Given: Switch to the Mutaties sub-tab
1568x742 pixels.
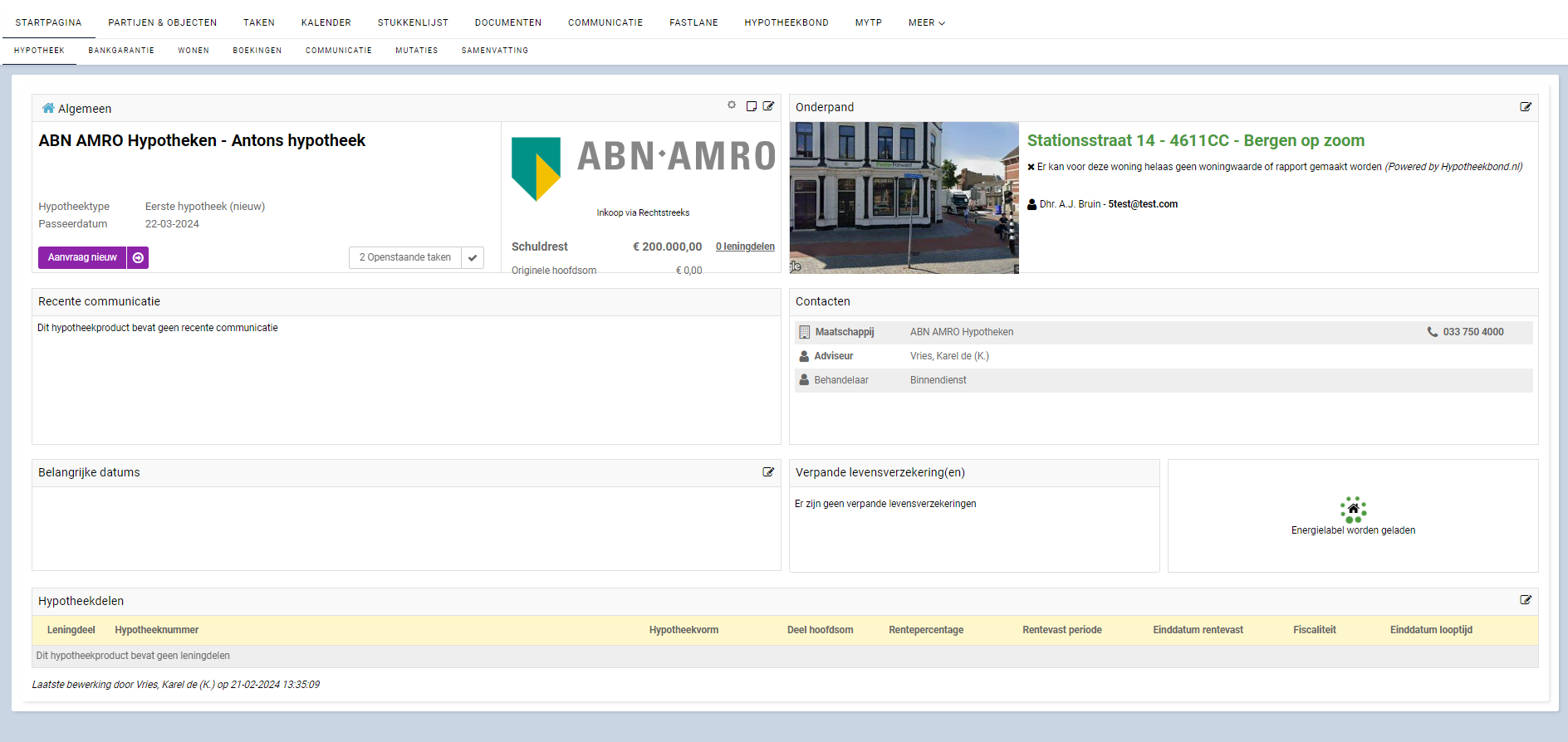Looking at the screenshot, I should [417, 51].
